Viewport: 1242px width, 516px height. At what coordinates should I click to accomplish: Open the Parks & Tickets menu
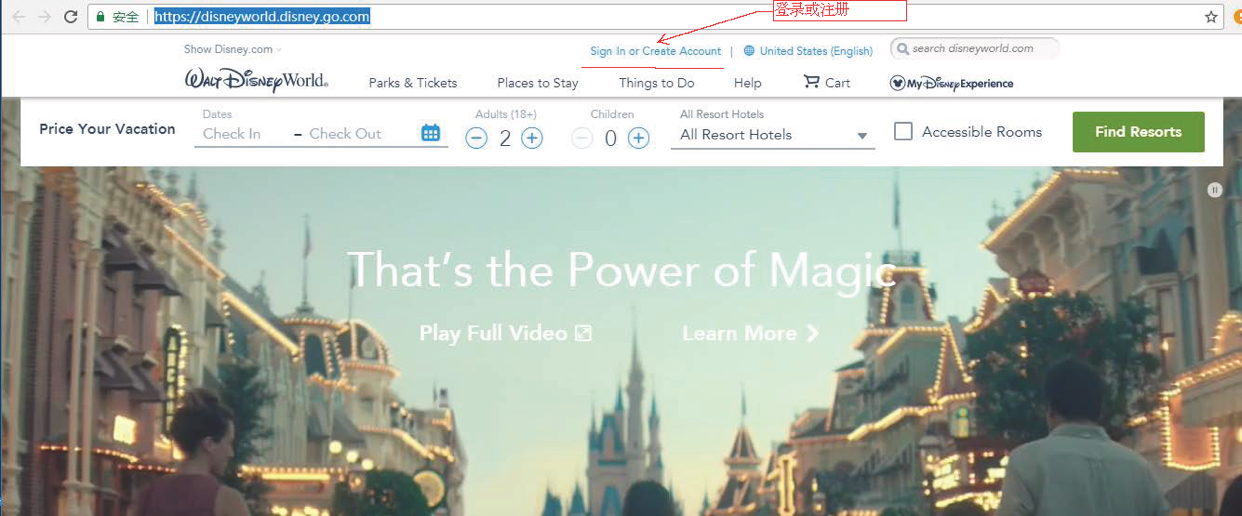pos(412,83)
